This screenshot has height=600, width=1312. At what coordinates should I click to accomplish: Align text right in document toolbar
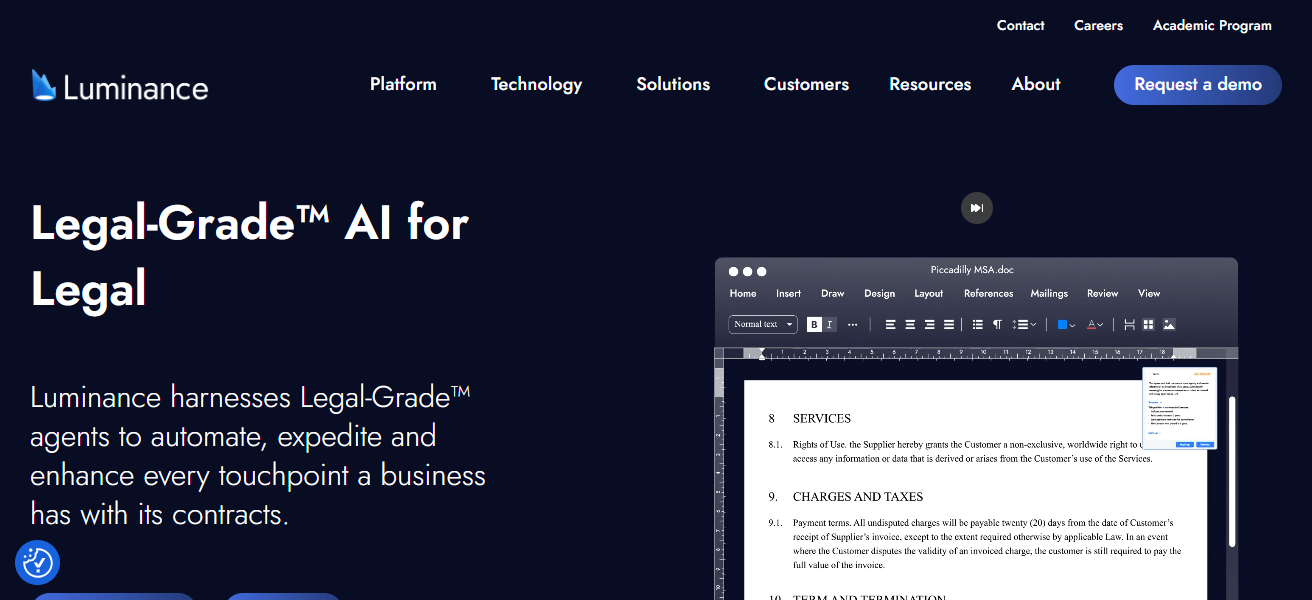point(930,324)
